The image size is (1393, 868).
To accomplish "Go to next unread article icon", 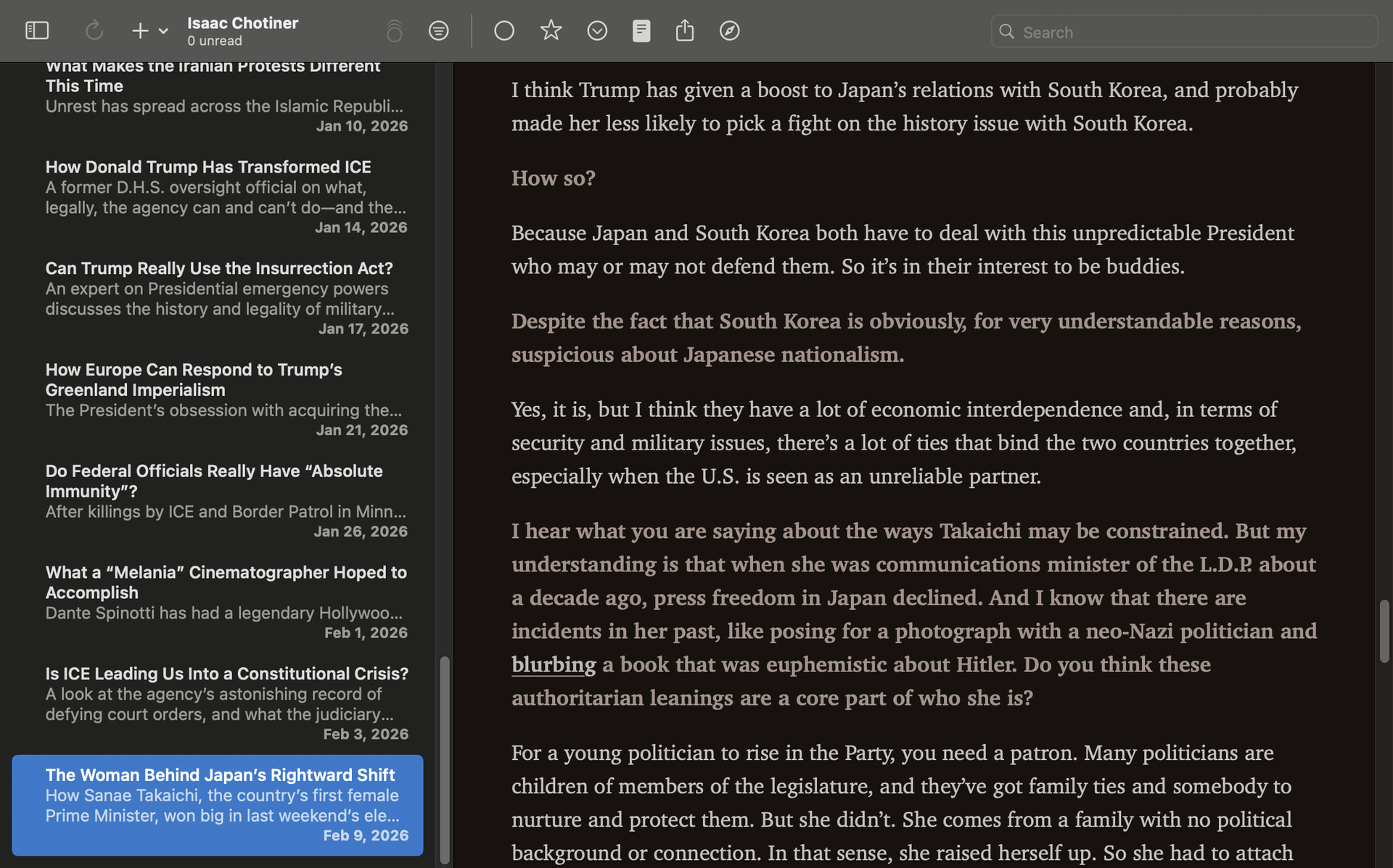I will click(x=596, y=30).
